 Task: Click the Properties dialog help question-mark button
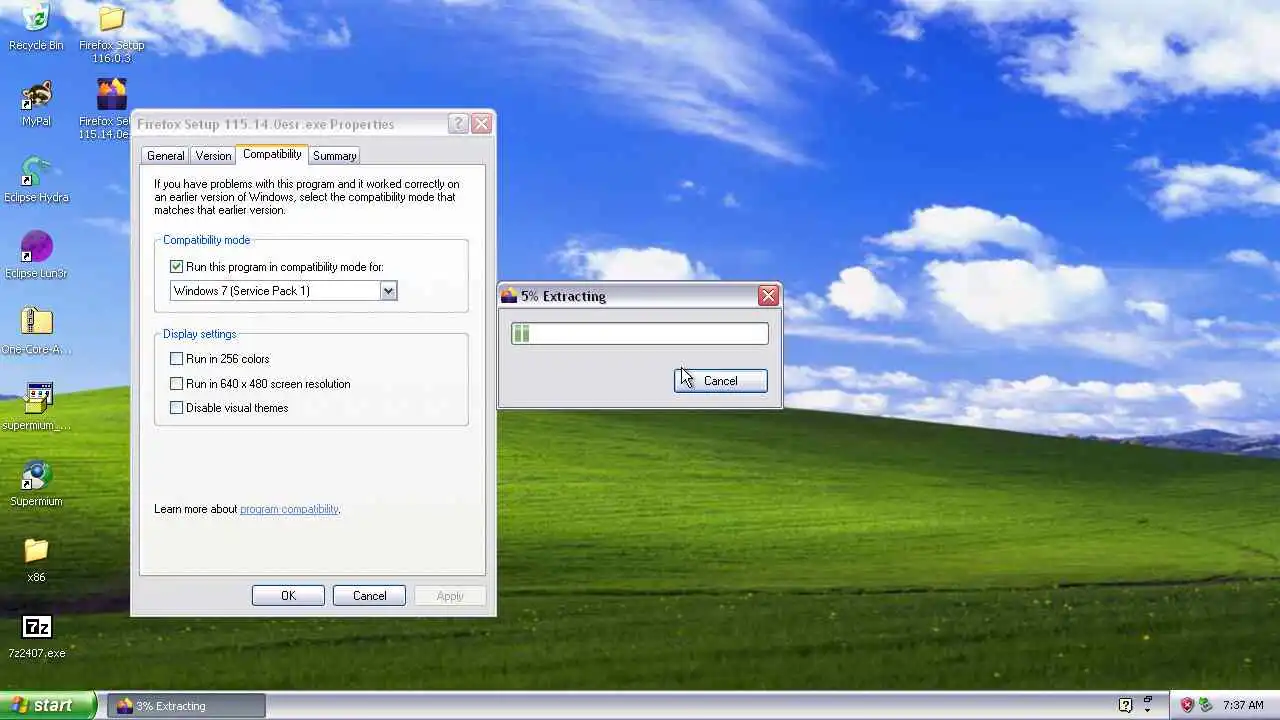(x=458, y=124)
